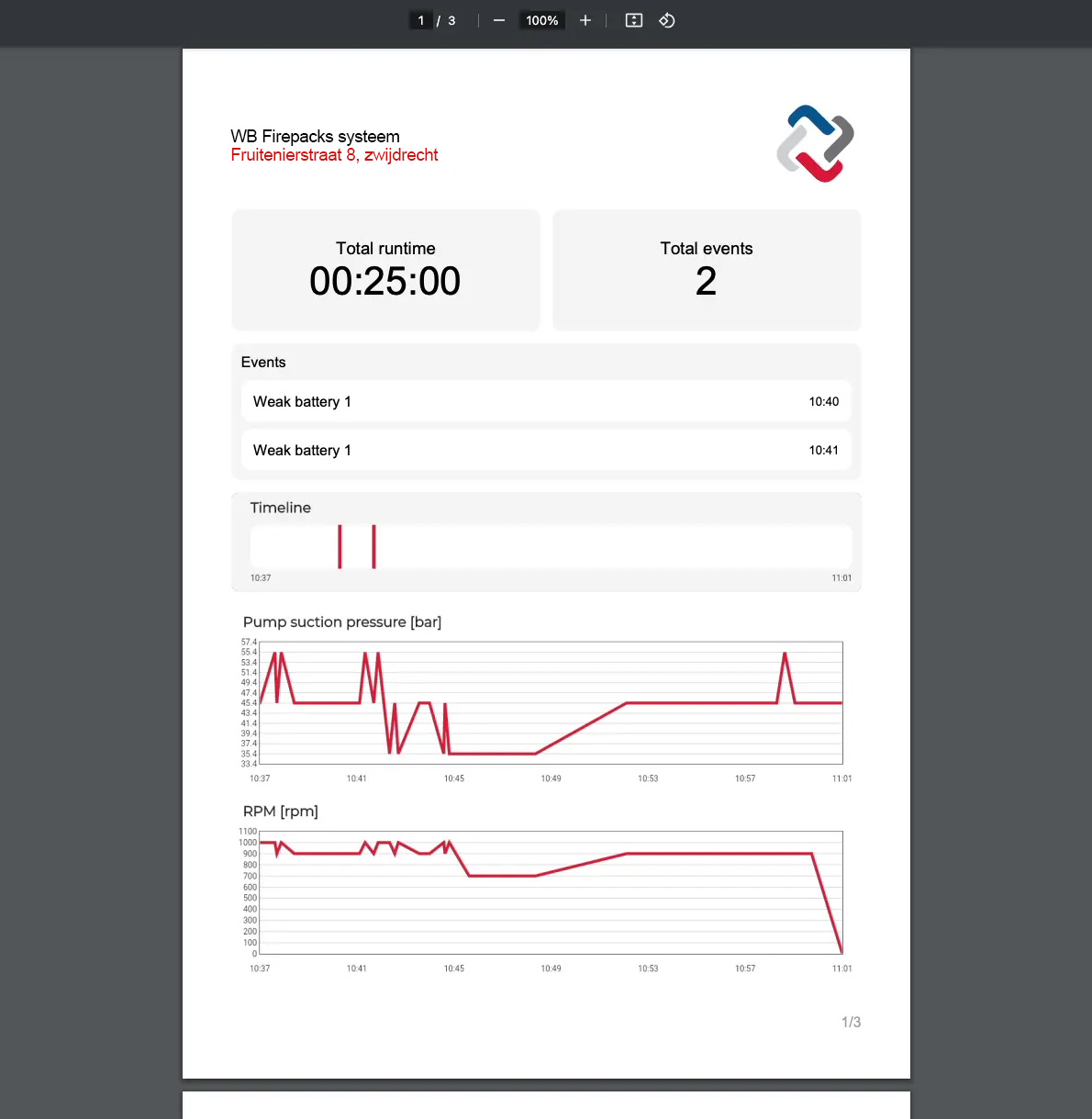Image resolution: width=1092 pixels, height=1119 pixels.
Task: Click the 1/3 page footer number
Action: pos(852,1022)
